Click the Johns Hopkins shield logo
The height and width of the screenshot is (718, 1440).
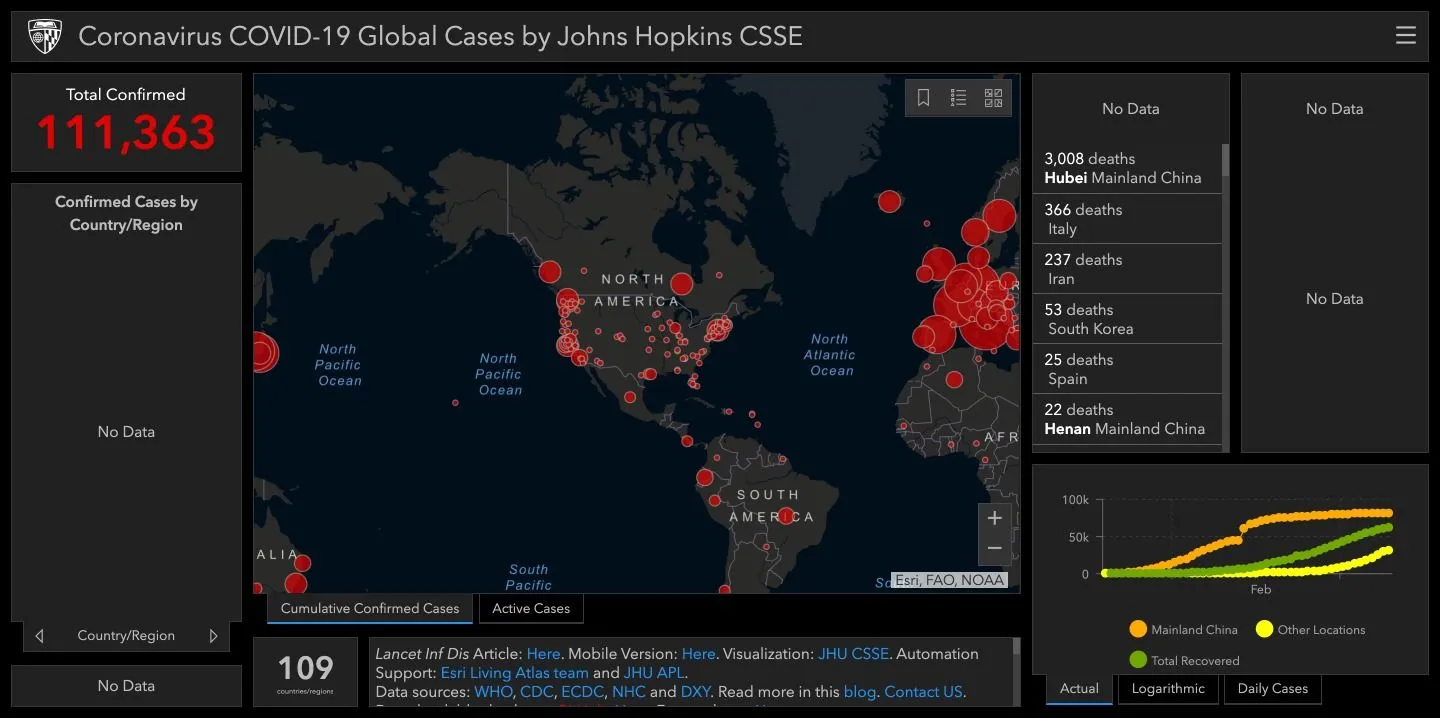(45, 37)
